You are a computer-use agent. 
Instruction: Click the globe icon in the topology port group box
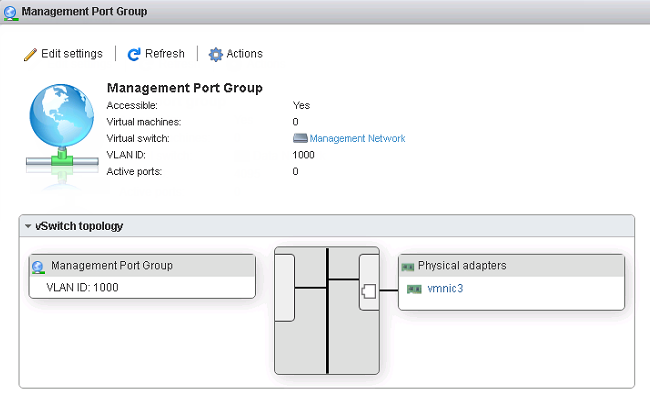tap(39, 267)
